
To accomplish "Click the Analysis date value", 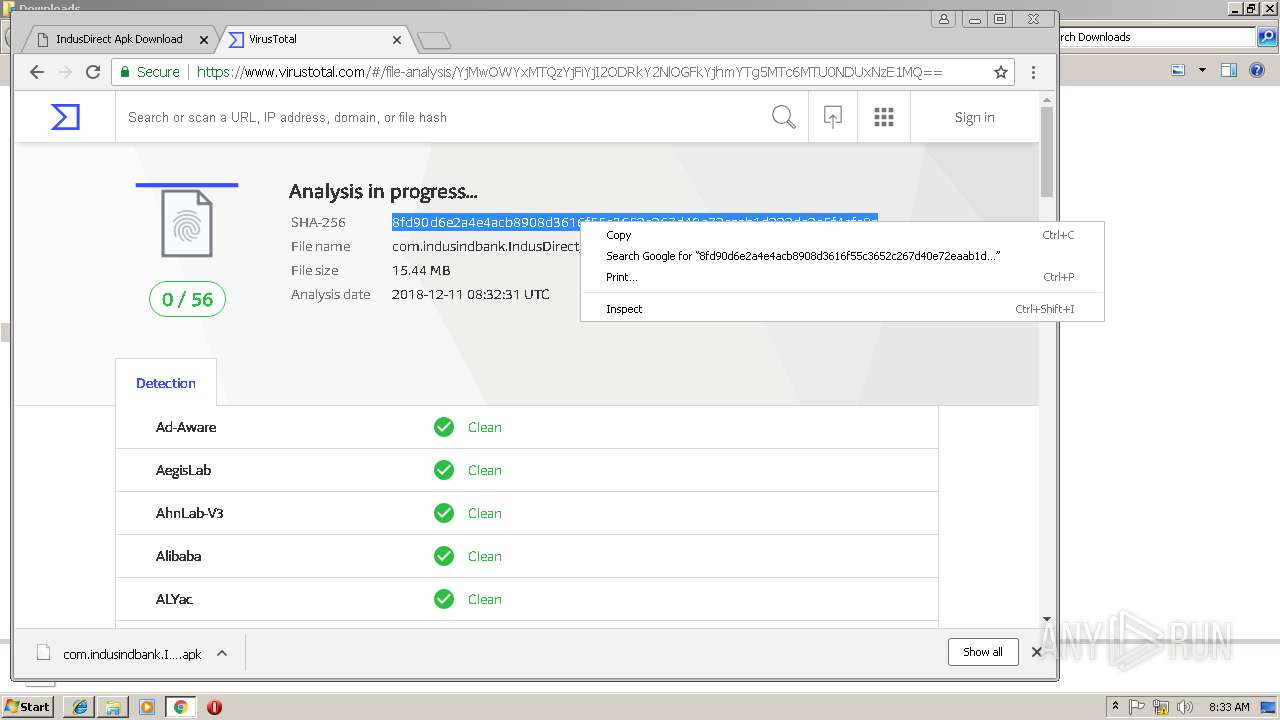I will tap(470, 294).
